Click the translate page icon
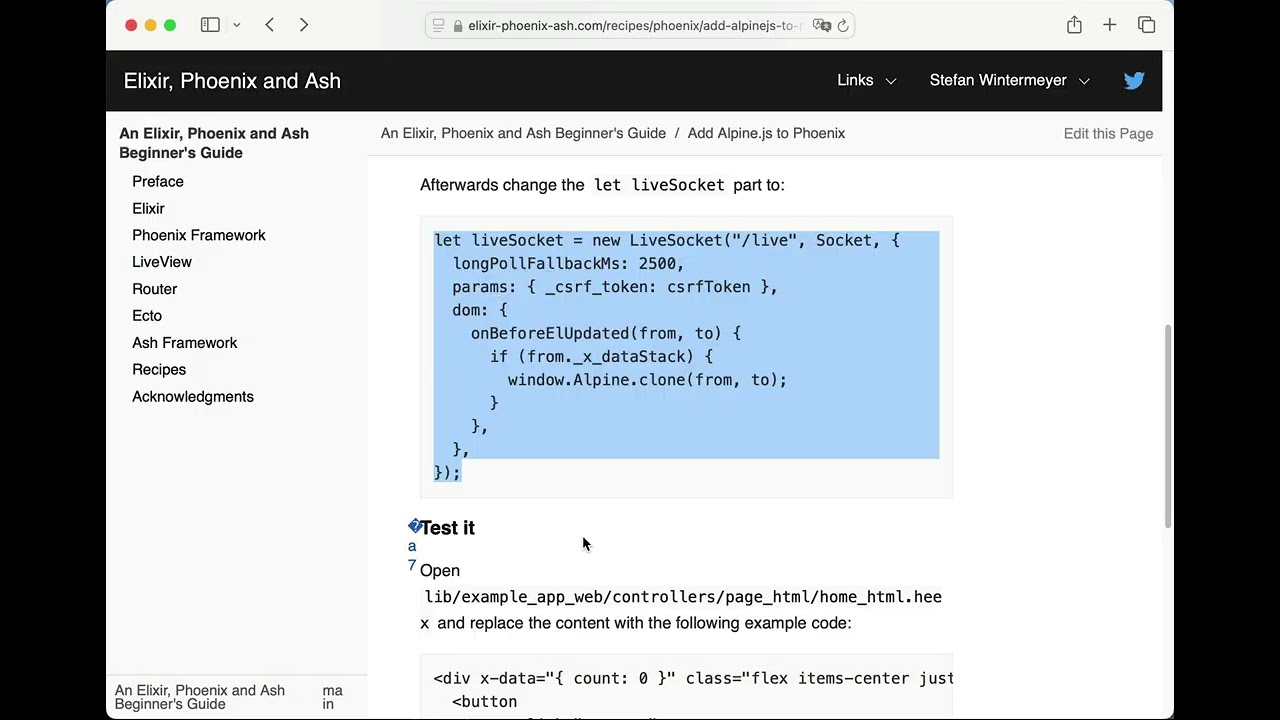 [x=821, y=26]
